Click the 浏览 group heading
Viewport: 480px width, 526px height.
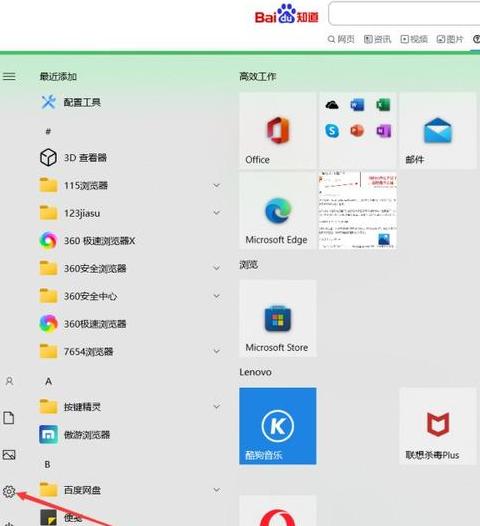pyautogui.click(x=249, y=265)
